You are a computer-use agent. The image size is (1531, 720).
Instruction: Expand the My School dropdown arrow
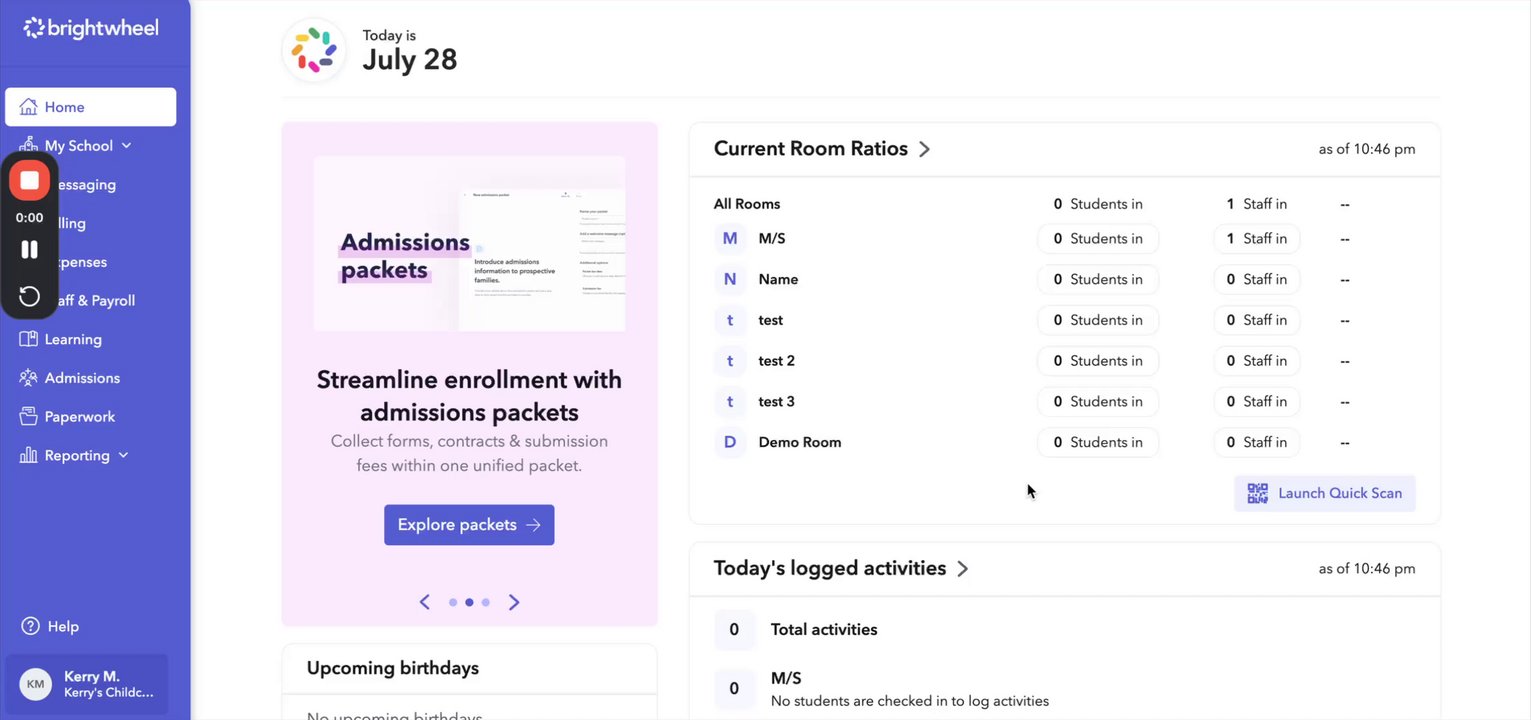click(x=127, y=146)
